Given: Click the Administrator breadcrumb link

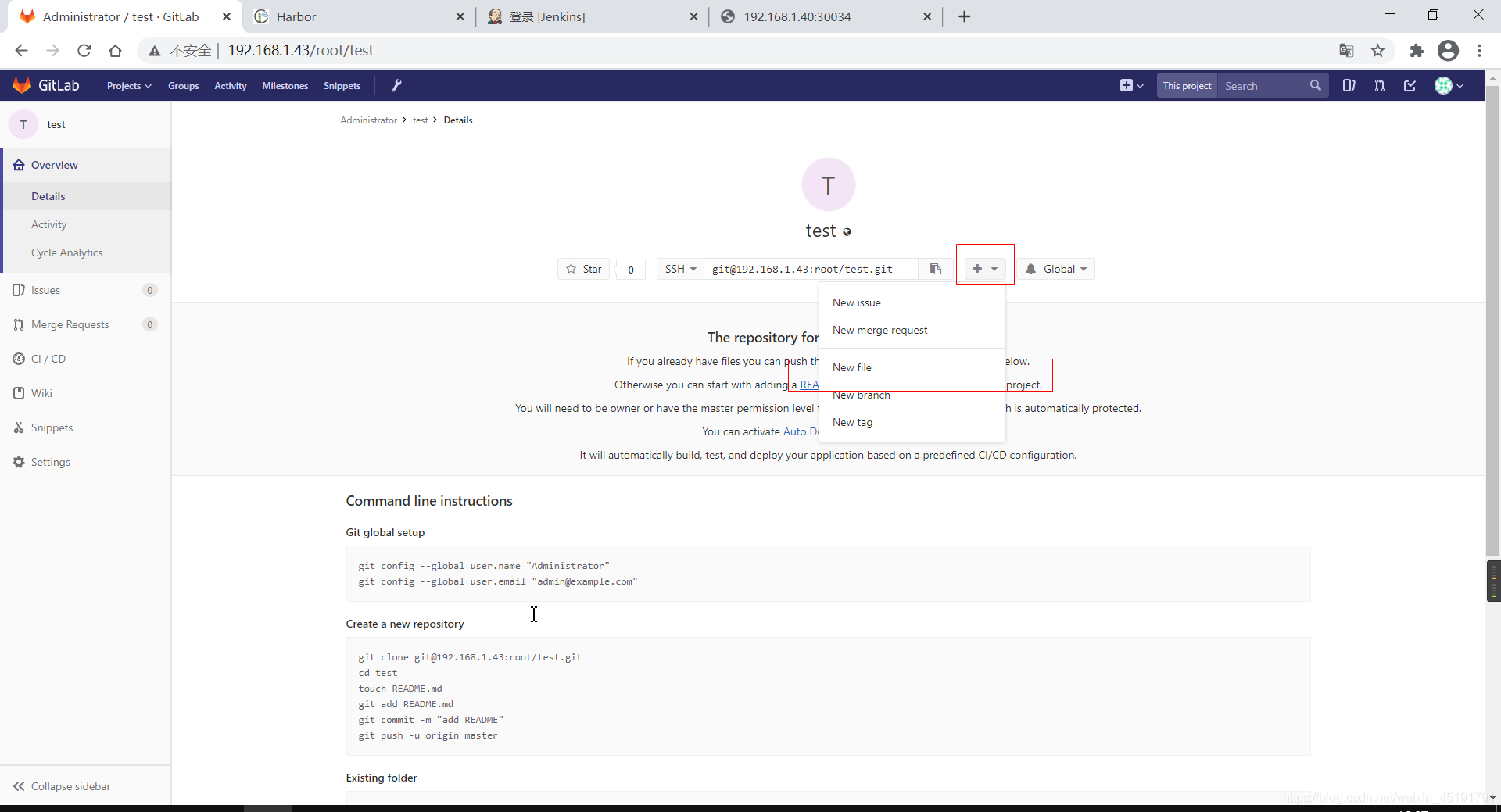Looking at the screenshot, I should 369,120.
